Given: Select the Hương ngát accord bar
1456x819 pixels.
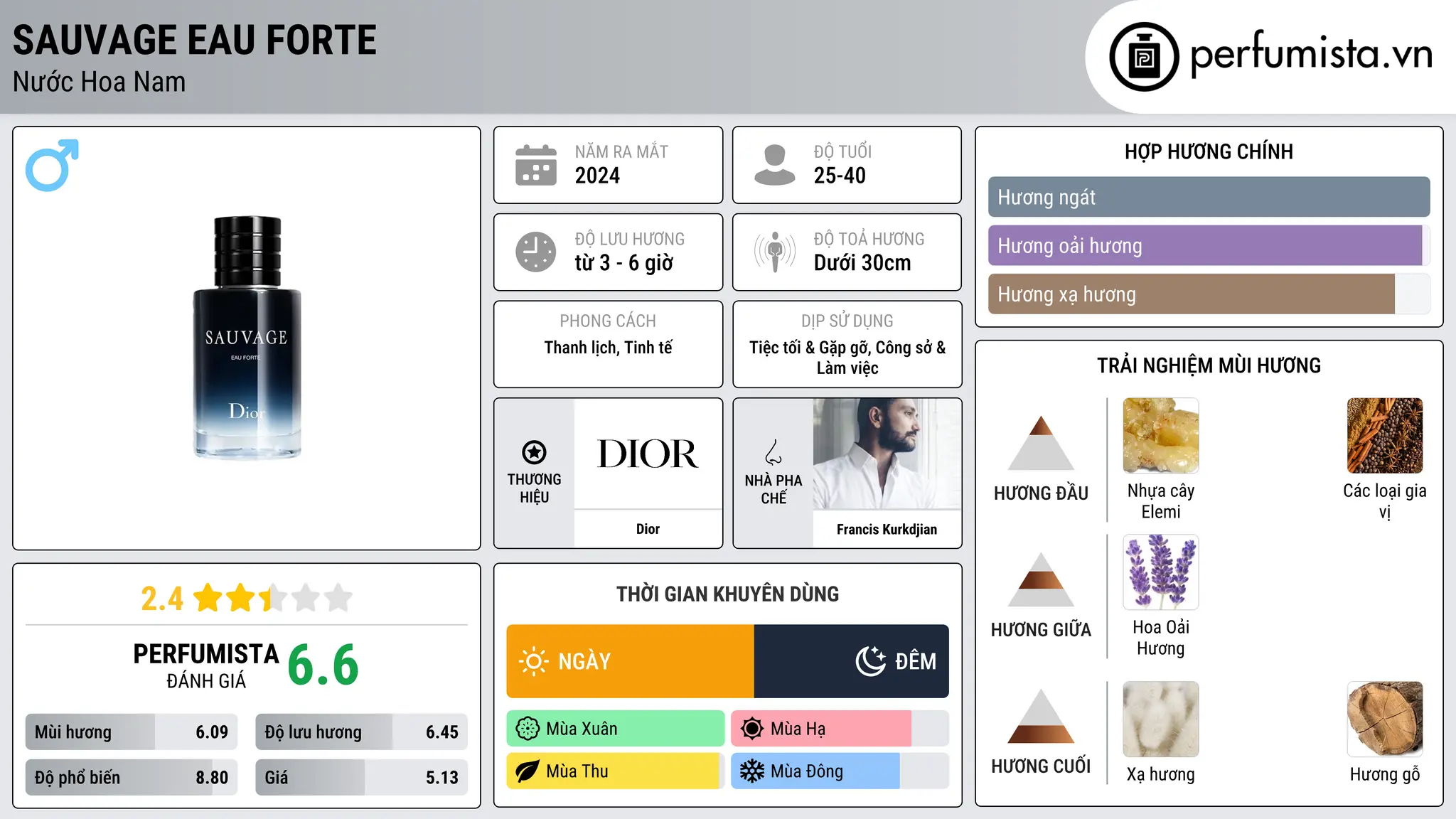Looking at the screenshot, I should (1209, 197).
